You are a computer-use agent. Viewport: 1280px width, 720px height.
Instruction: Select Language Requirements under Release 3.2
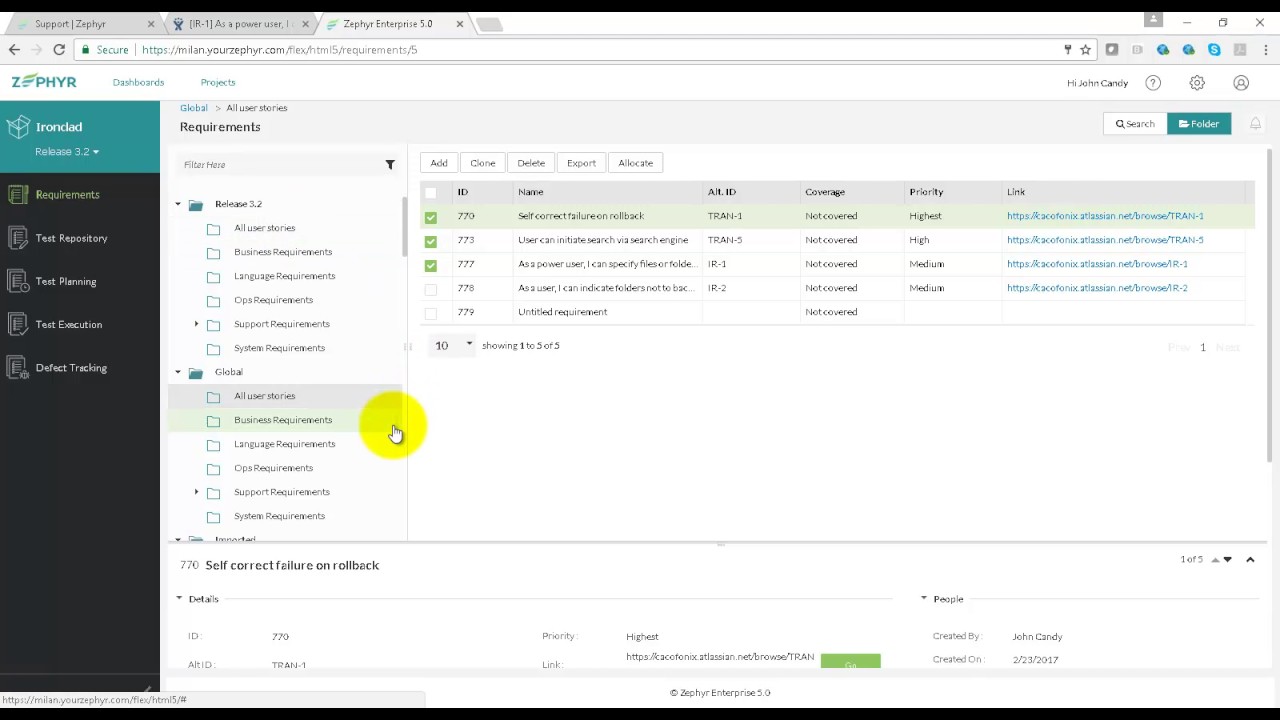(284, 276)
